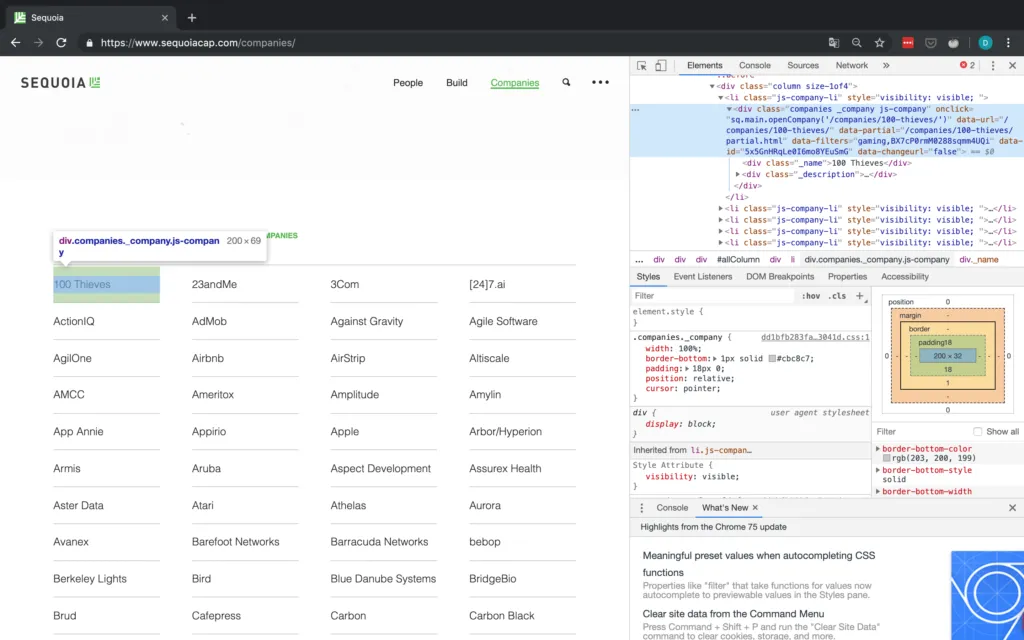
Task: Click the #cbc8c7 border color swatch
Action: tap(772, 359)
